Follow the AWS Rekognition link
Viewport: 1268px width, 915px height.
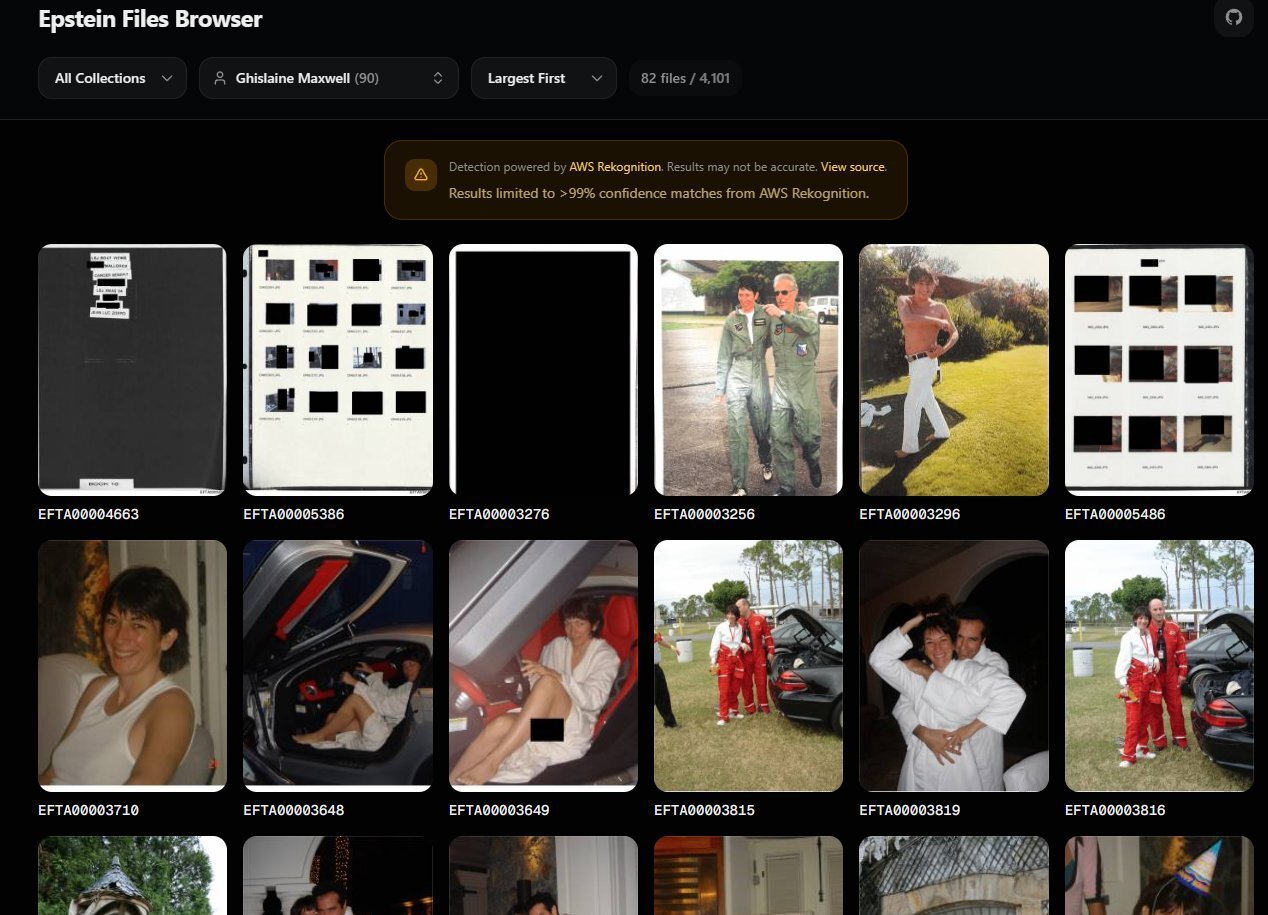coord(615,167)
